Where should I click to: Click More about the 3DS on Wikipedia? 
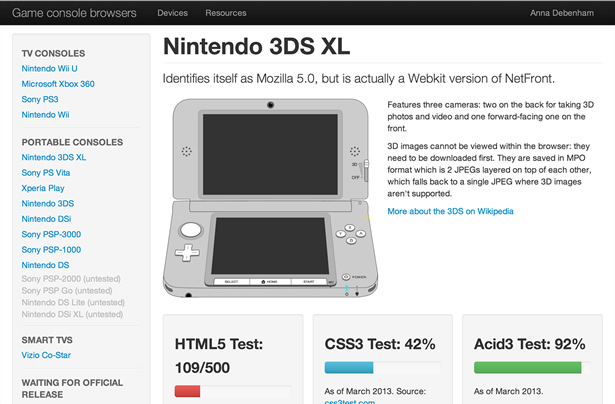pos(450,211)
